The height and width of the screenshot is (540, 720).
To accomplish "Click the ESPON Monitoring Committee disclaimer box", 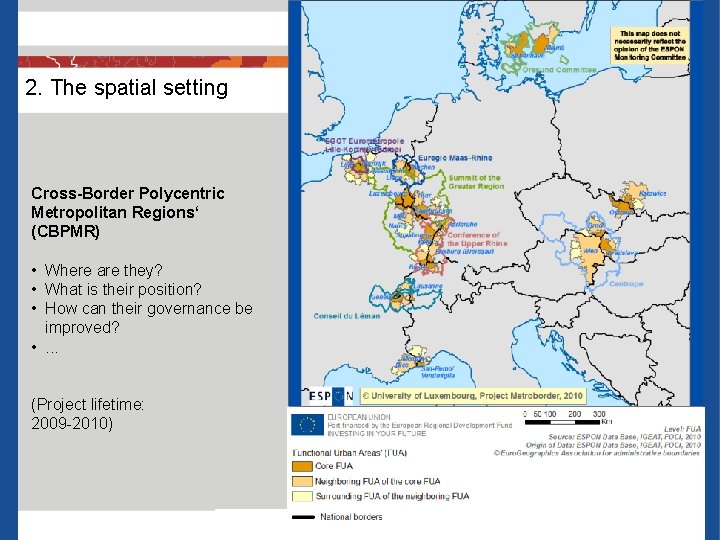I will pos(649,45).
